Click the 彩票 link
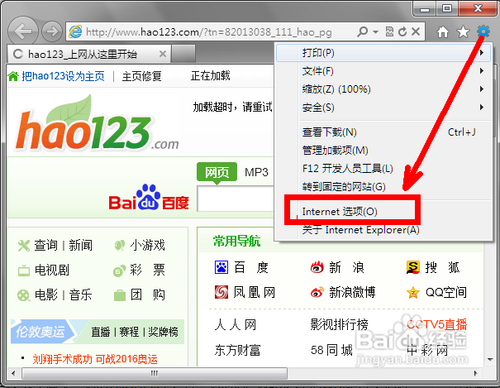 147,270
